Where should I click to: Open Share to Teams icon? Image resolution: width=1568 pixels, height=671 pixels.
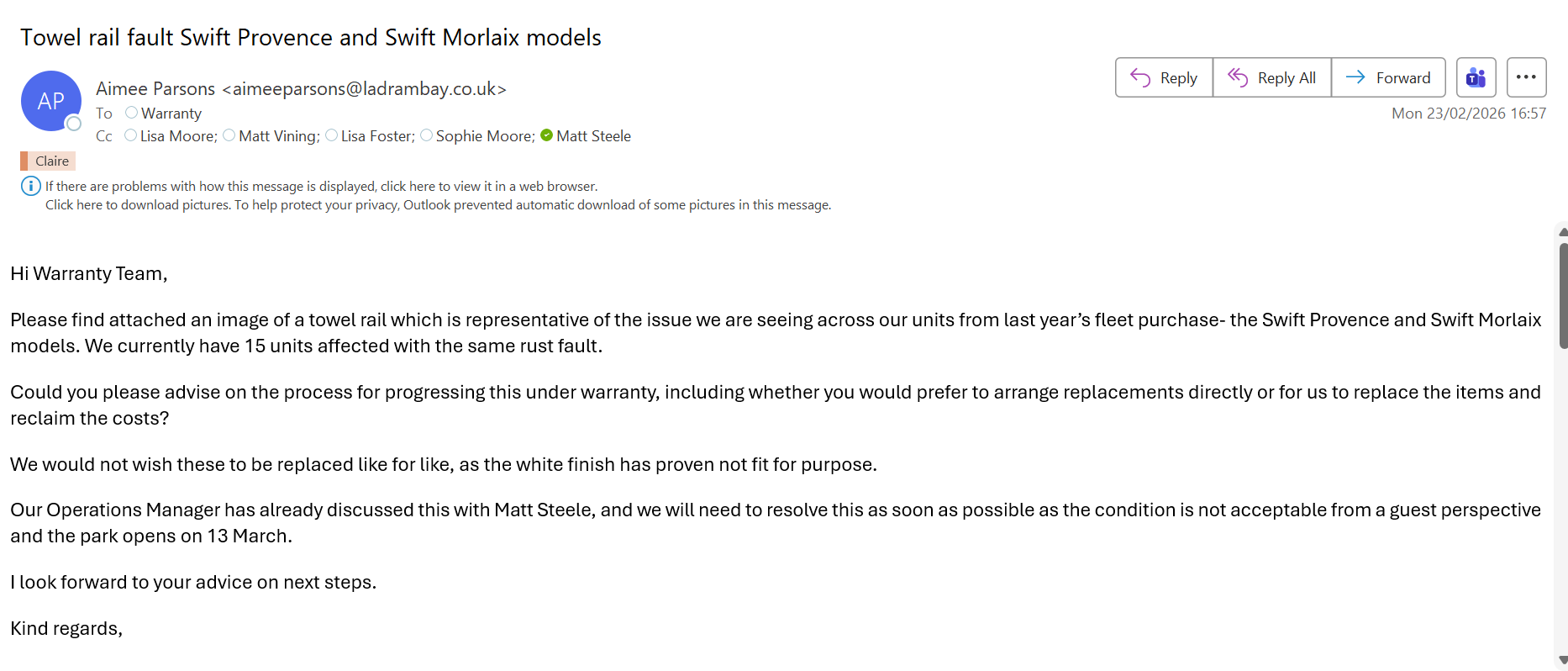[x=1476, y=77]
